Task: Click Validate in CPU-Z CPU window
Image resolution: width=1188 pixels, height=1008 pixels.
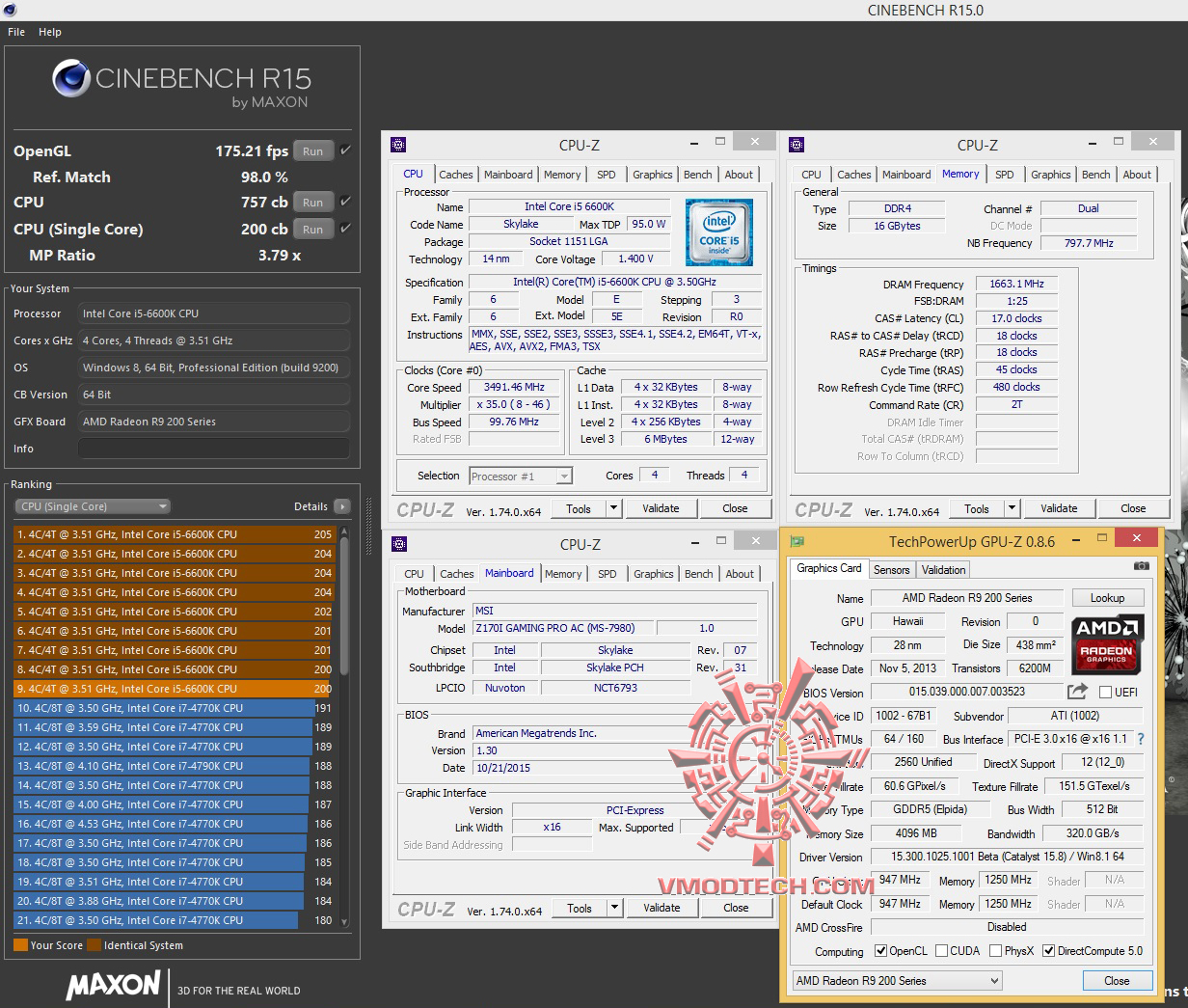Action: pos(661,508)
